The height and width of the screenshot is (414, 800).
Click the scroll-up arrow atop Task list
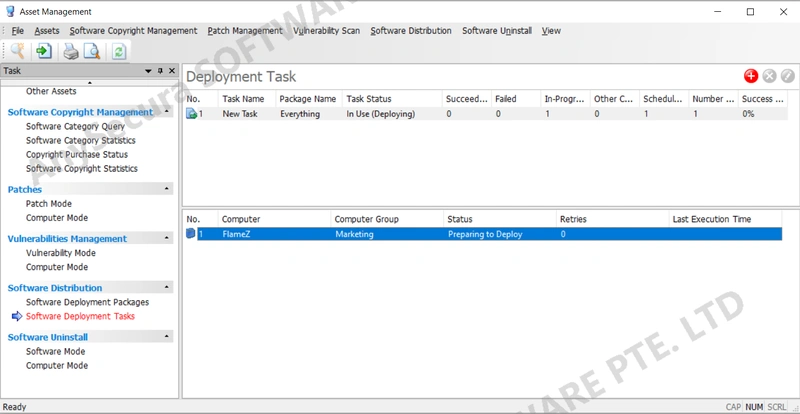pos(90,83)
